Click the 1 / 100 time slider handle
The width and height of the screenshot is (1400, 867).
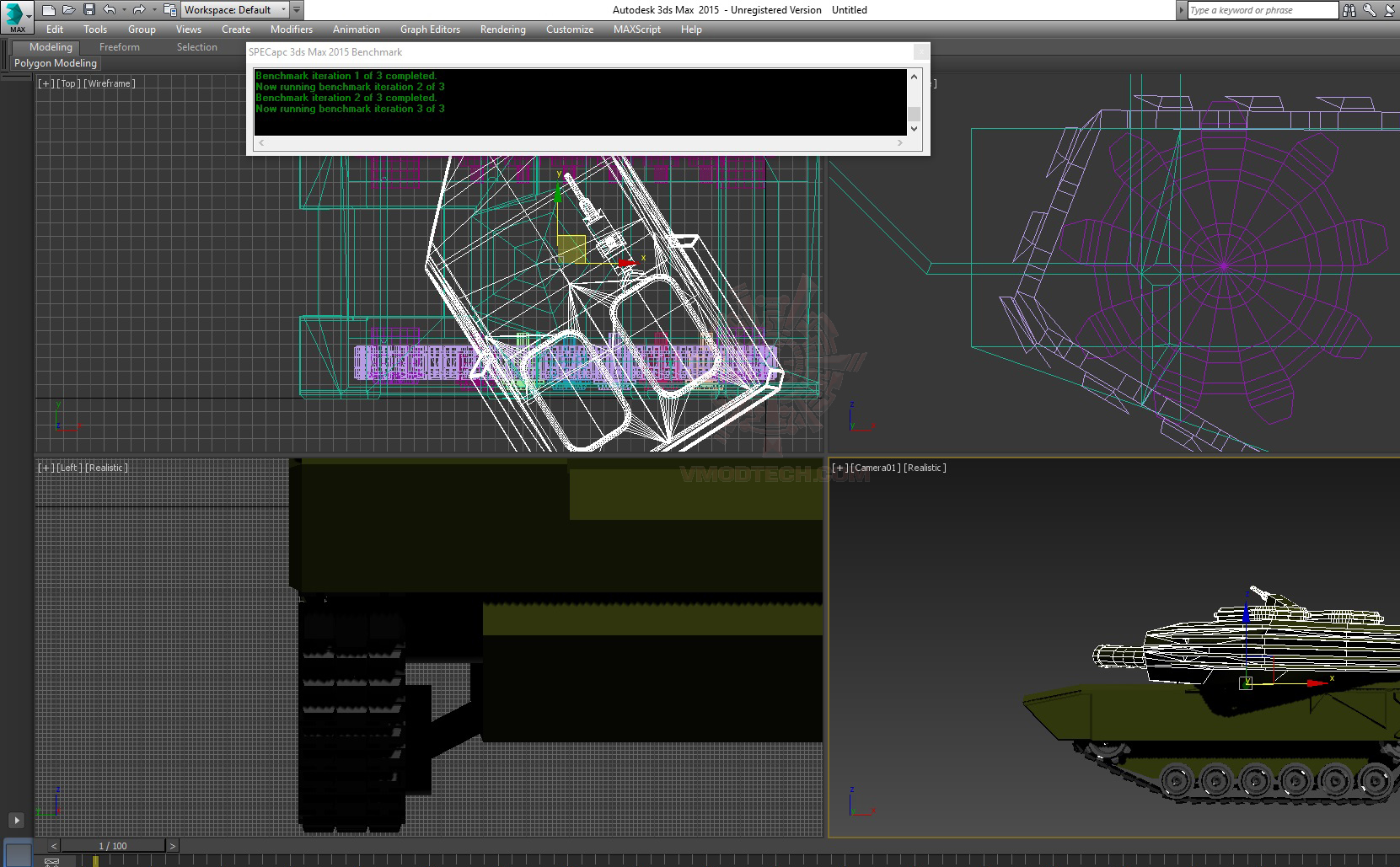pyautogui.click(x=113, y=846)
